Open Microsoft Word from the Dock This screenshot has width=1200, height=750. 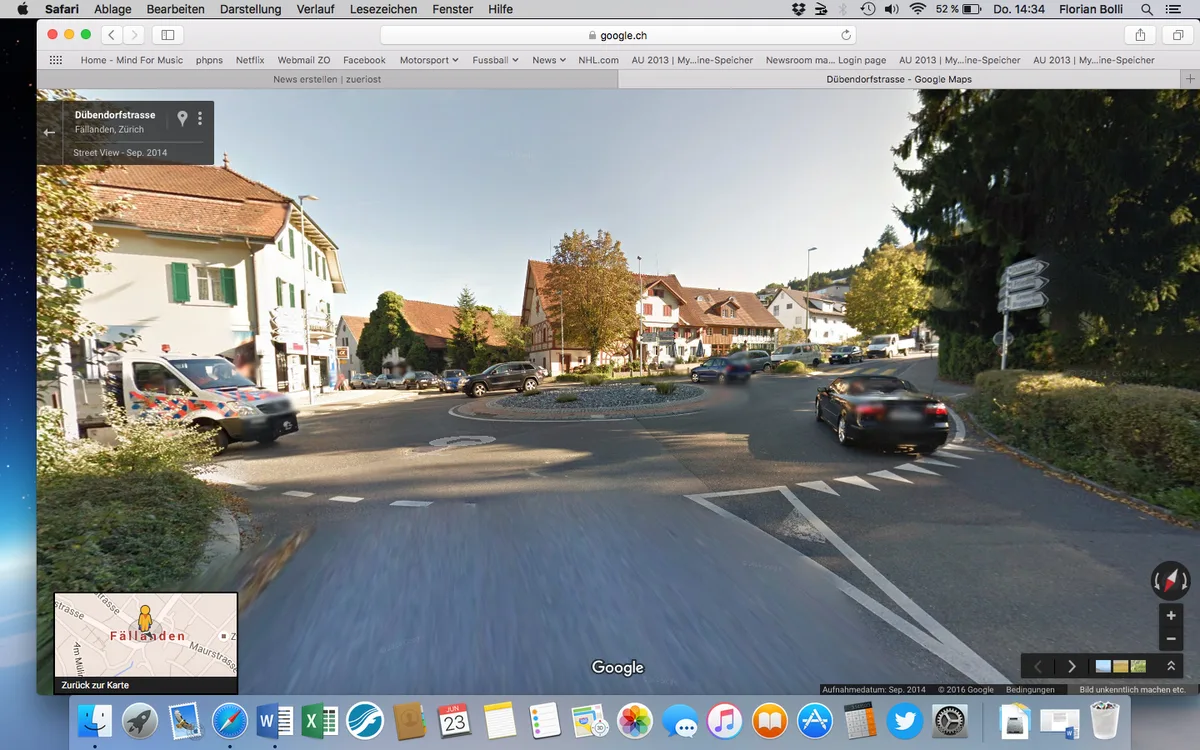tap(274, 721)
